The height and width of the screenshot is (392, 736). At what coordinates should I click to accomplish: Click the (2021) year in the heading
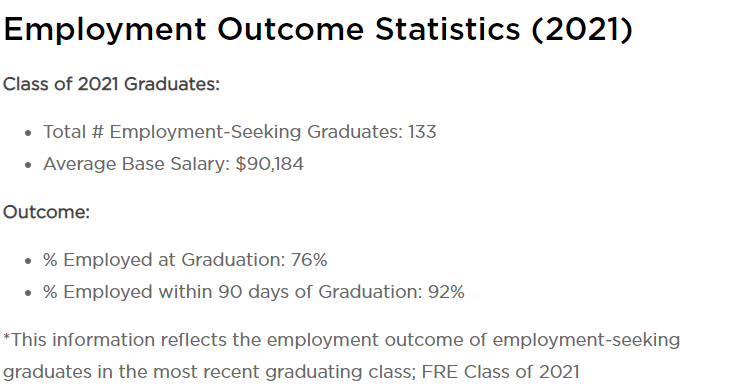click(x=583, y=30)
